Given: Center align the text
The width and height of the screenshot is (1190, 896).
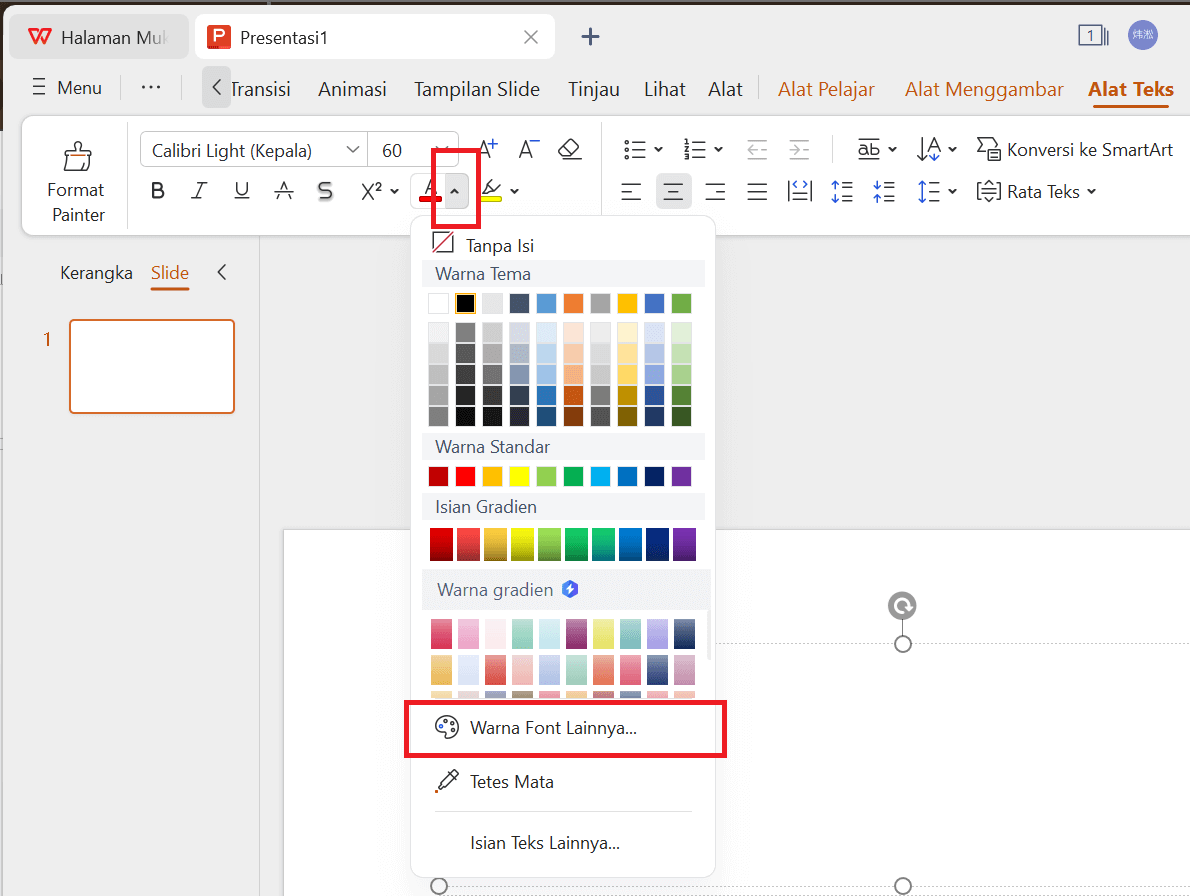Looking at the screenshot, I should click(x=673, y=190).
